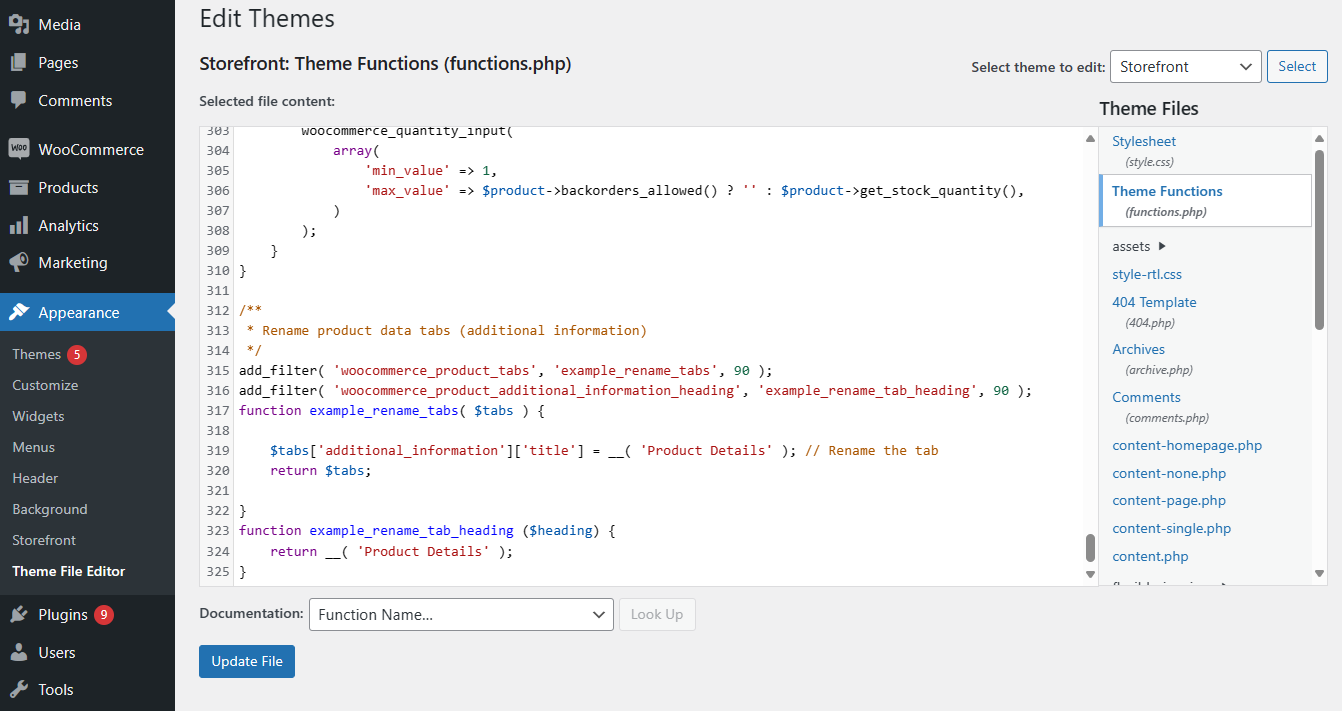1342x711 pixels.
Task: Click Theme Files list scrollbar thumb
Action: click(1319, 240)
